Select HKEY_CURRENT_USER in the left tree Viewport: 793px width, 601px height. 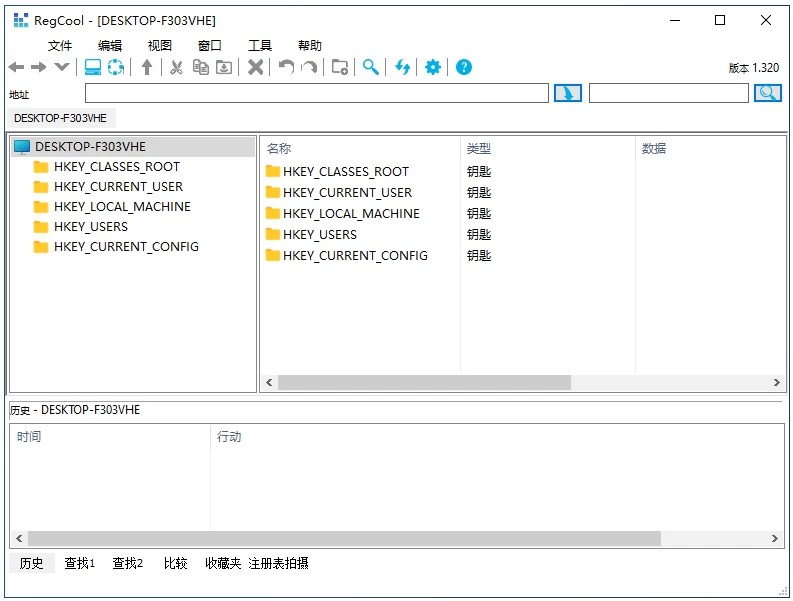(118, 187)
